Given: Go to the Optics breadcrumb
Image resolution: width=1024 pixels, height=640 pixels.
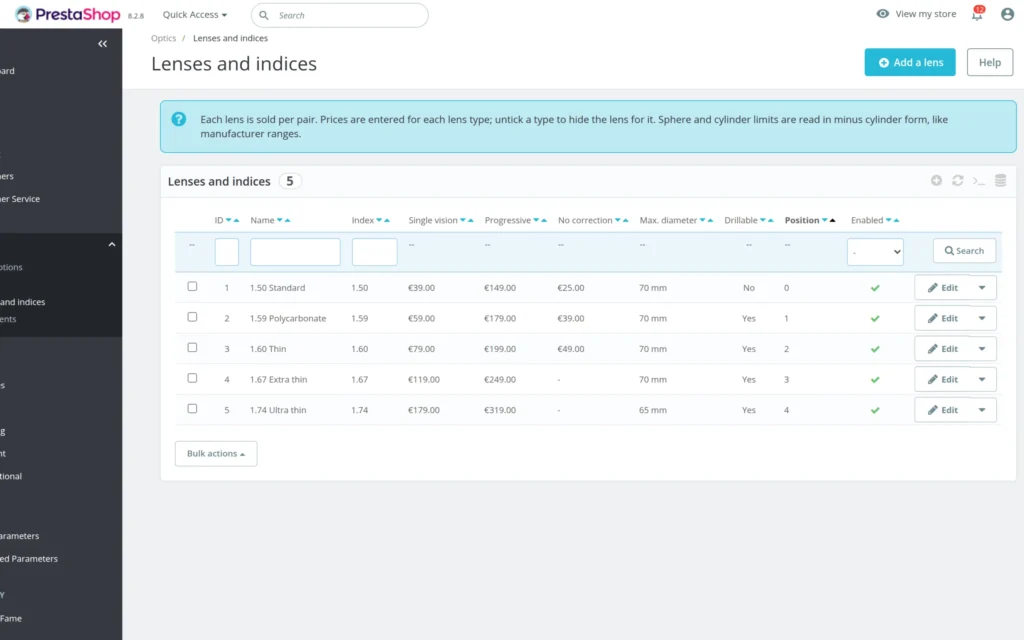Looking at the screenshot, I should pos(163,38).
